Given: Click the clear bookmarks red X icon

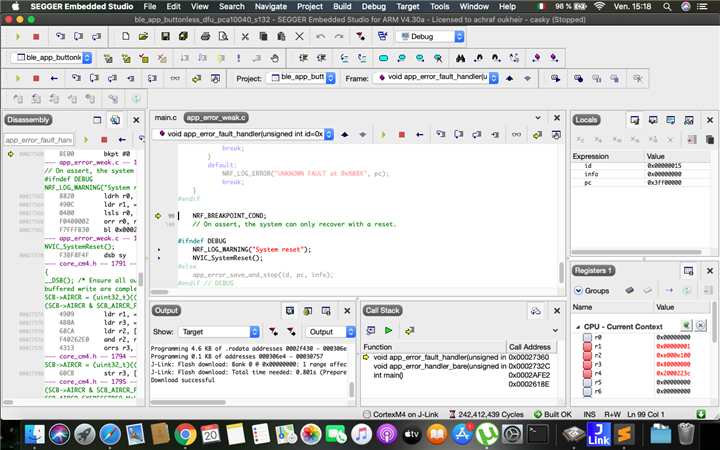Looking at the screenshot, I should [x=438, y=58].
